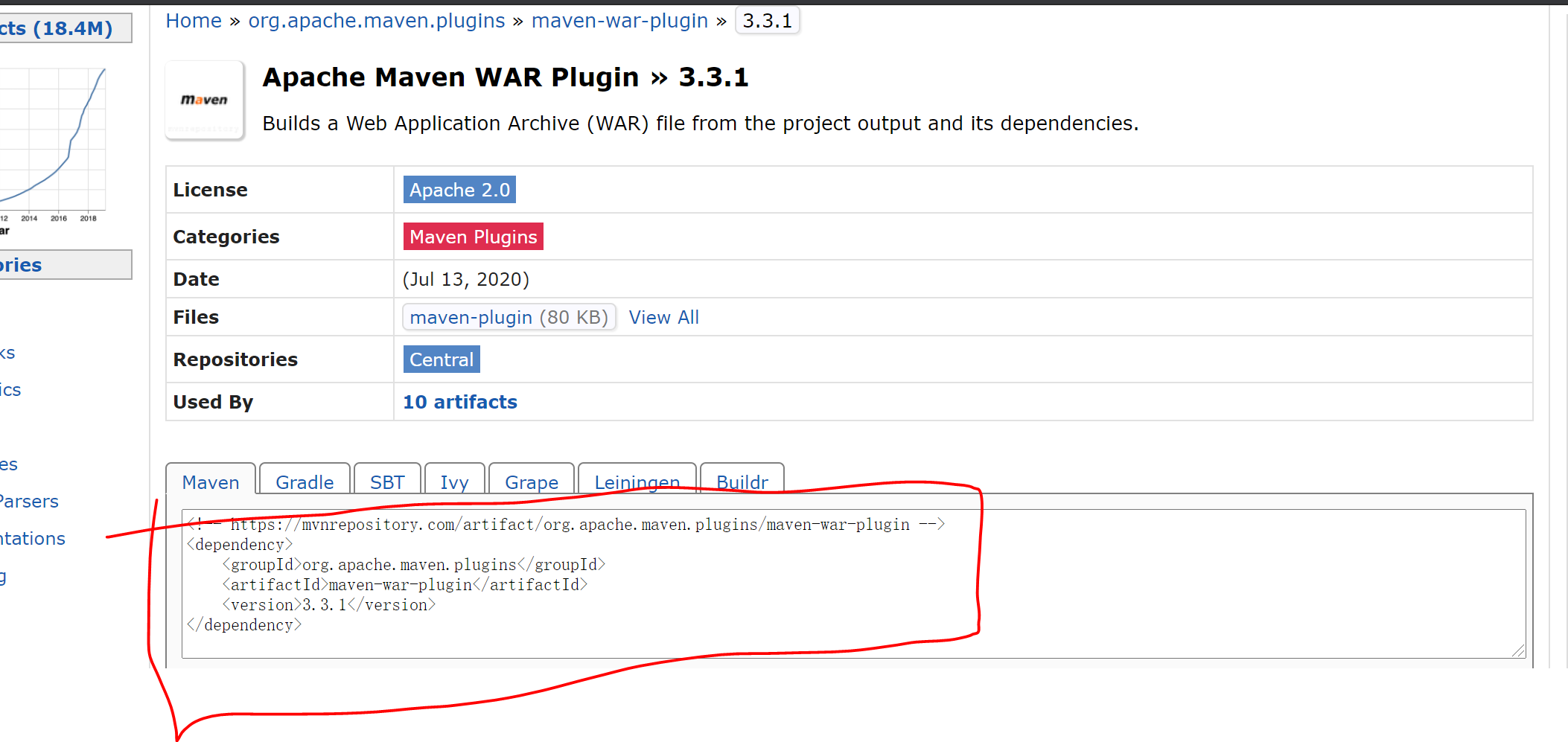Open the org.apache.maven.plugins breadcrumb

tap(377, 21)
